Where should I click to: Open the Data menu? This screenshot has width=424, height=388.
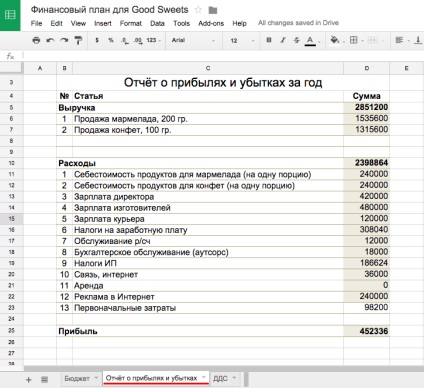[x=157, y=23]
